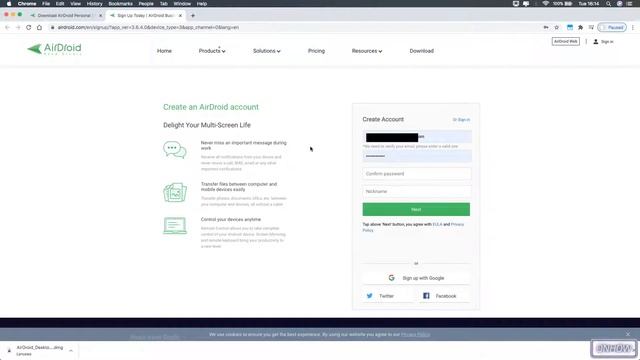This screenshot has width=640, height=360.
Task: Open the browser home page
Action: 39,27
